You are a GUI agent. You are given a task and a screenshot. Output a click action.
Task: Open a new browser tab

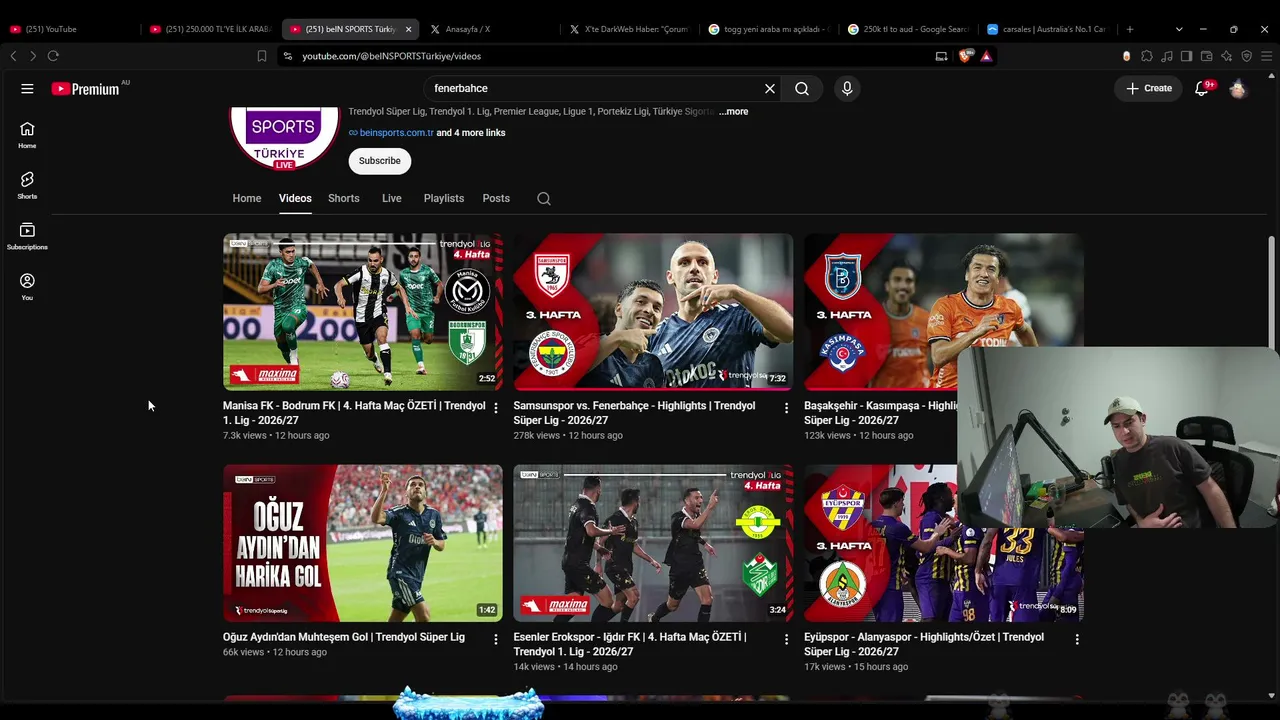[x=1130, y=29]
